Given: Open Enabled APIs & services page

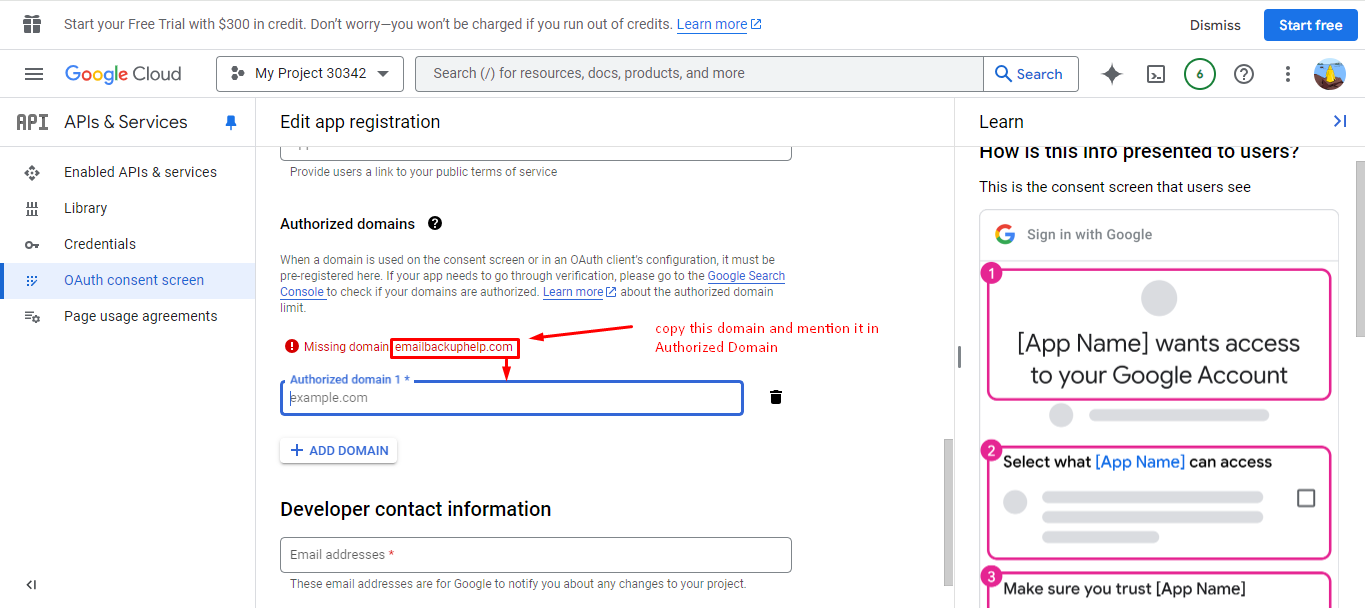Looking at the screenshot, I should click(x=140, y=172).
